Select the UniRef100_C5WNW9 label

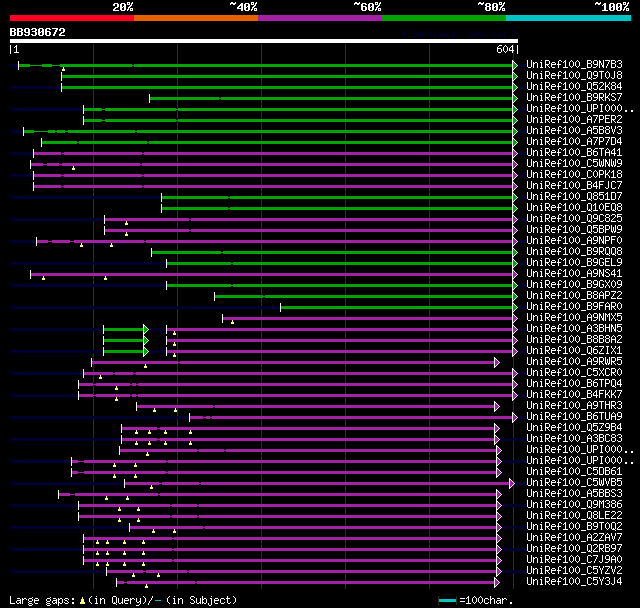574,164
